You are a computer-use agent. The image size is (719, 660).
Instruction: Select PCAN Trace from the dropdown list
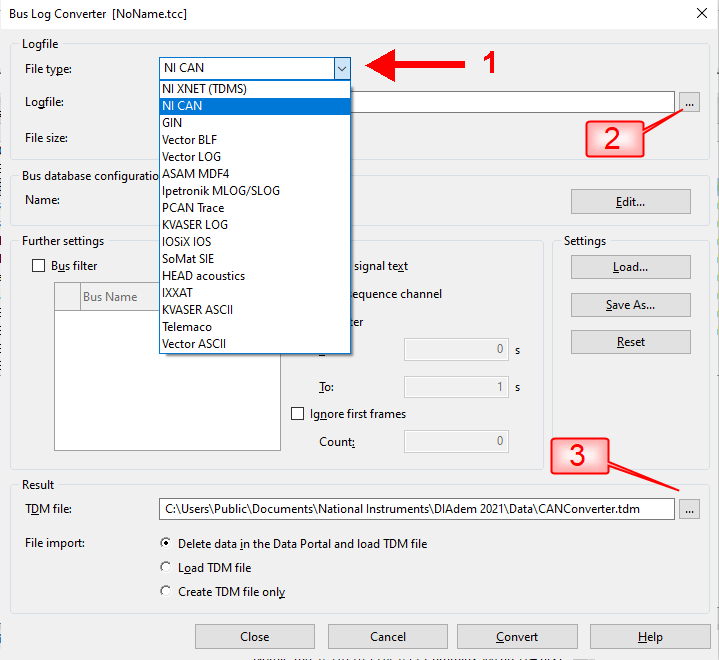point(192,208)
